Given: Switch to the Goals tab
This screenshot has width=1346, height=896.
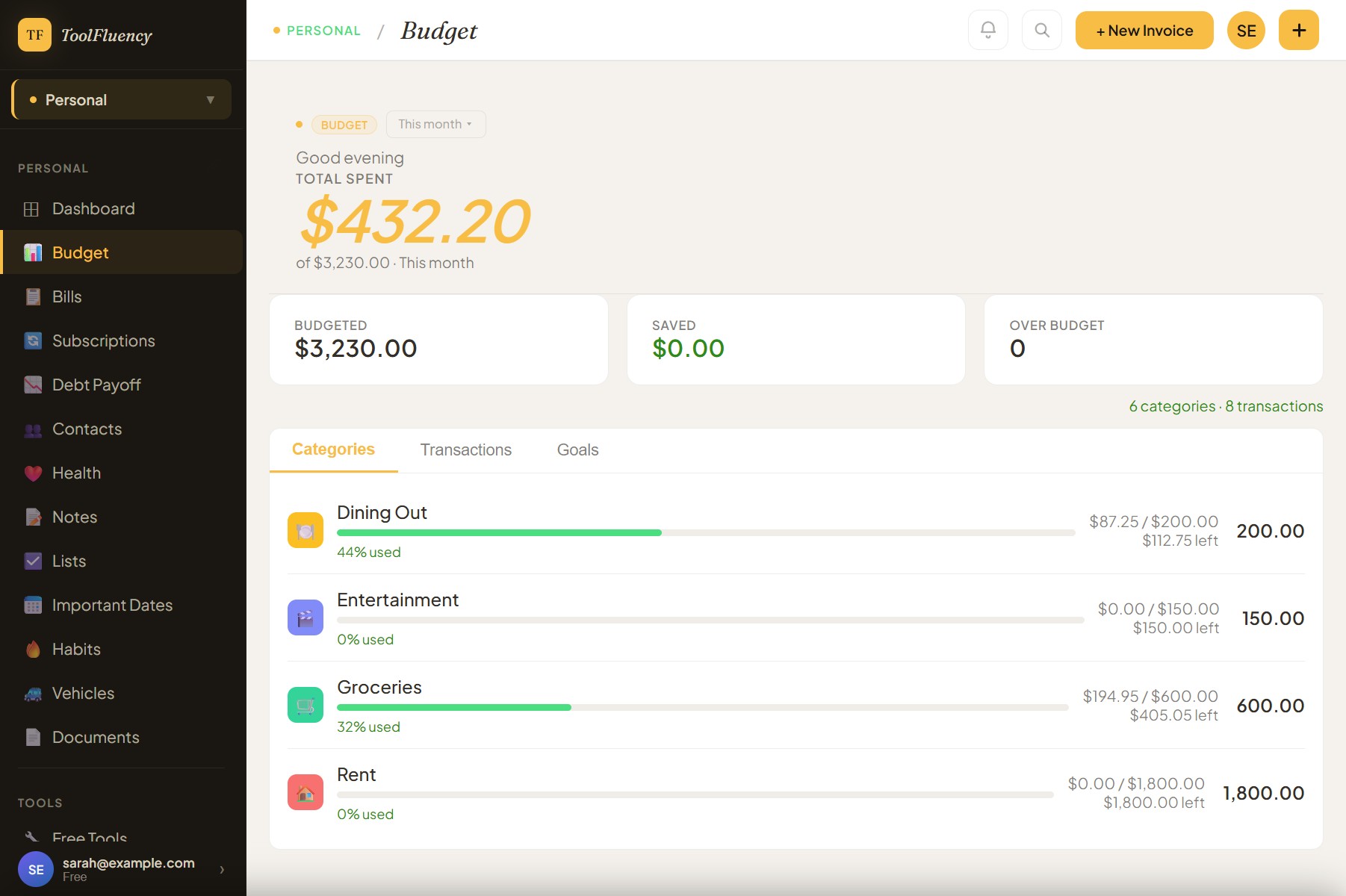Looking at the screenshot, I should click(x=577, y=449).
